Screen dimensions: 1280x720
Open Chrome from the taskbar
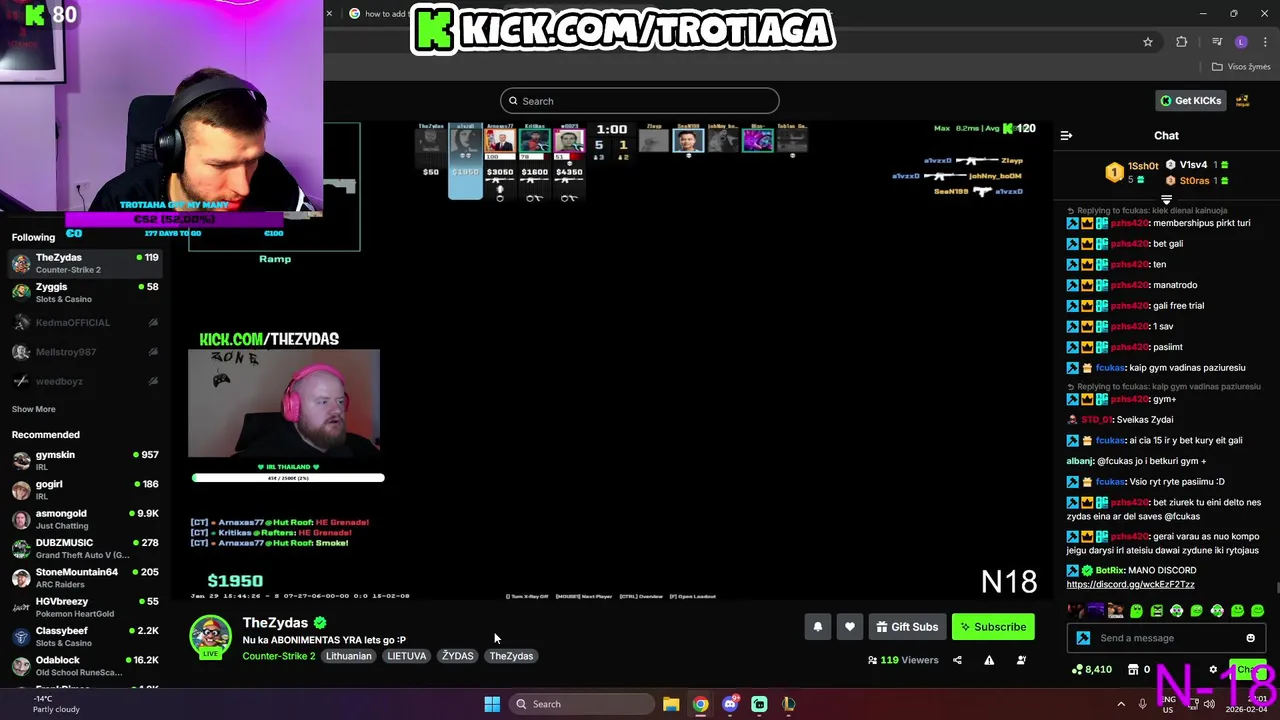700,704
